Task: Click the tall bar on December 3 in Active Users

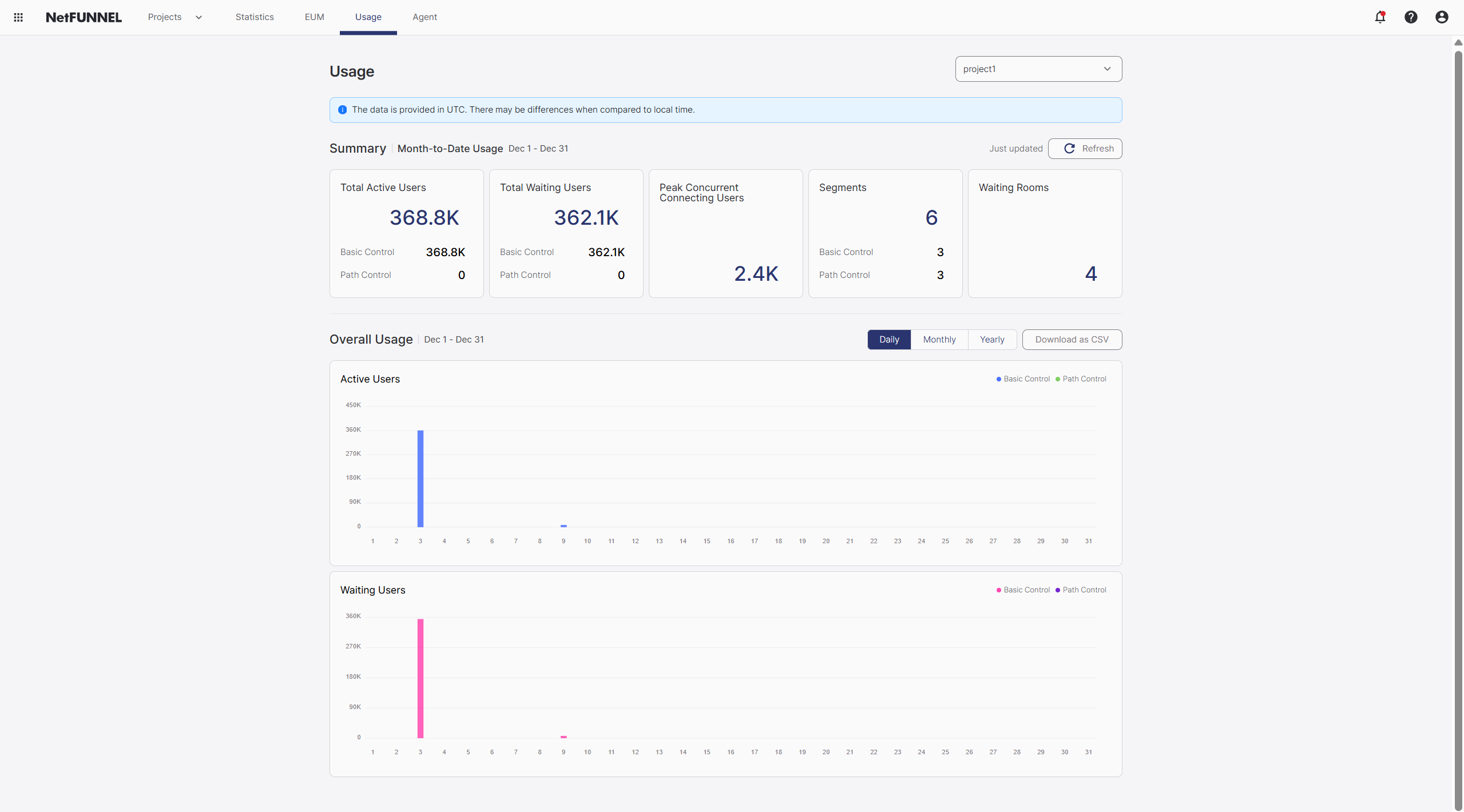Action: tap(420, 477)
